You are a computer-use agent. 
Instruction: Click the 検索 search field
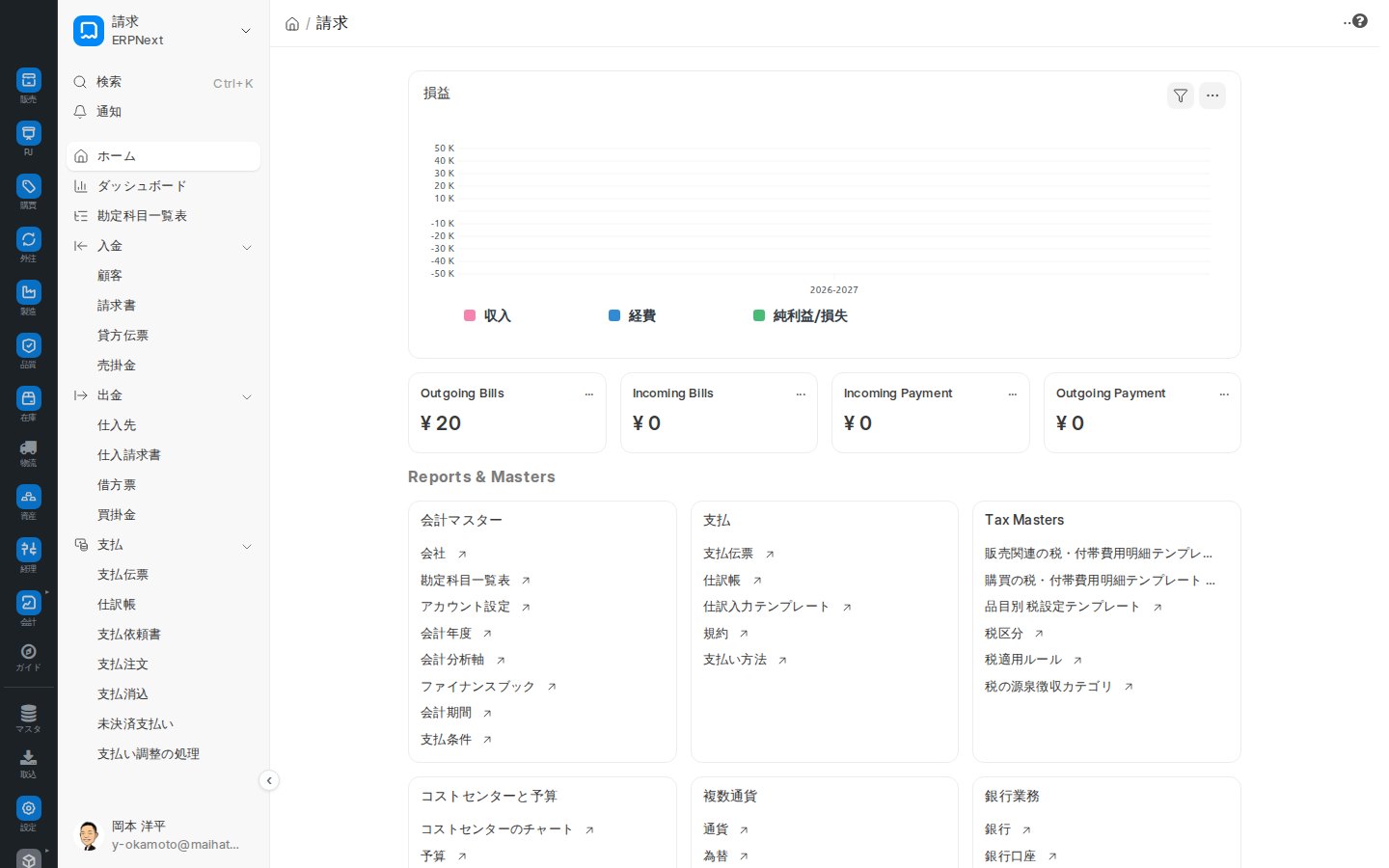[x=163, y=82]
